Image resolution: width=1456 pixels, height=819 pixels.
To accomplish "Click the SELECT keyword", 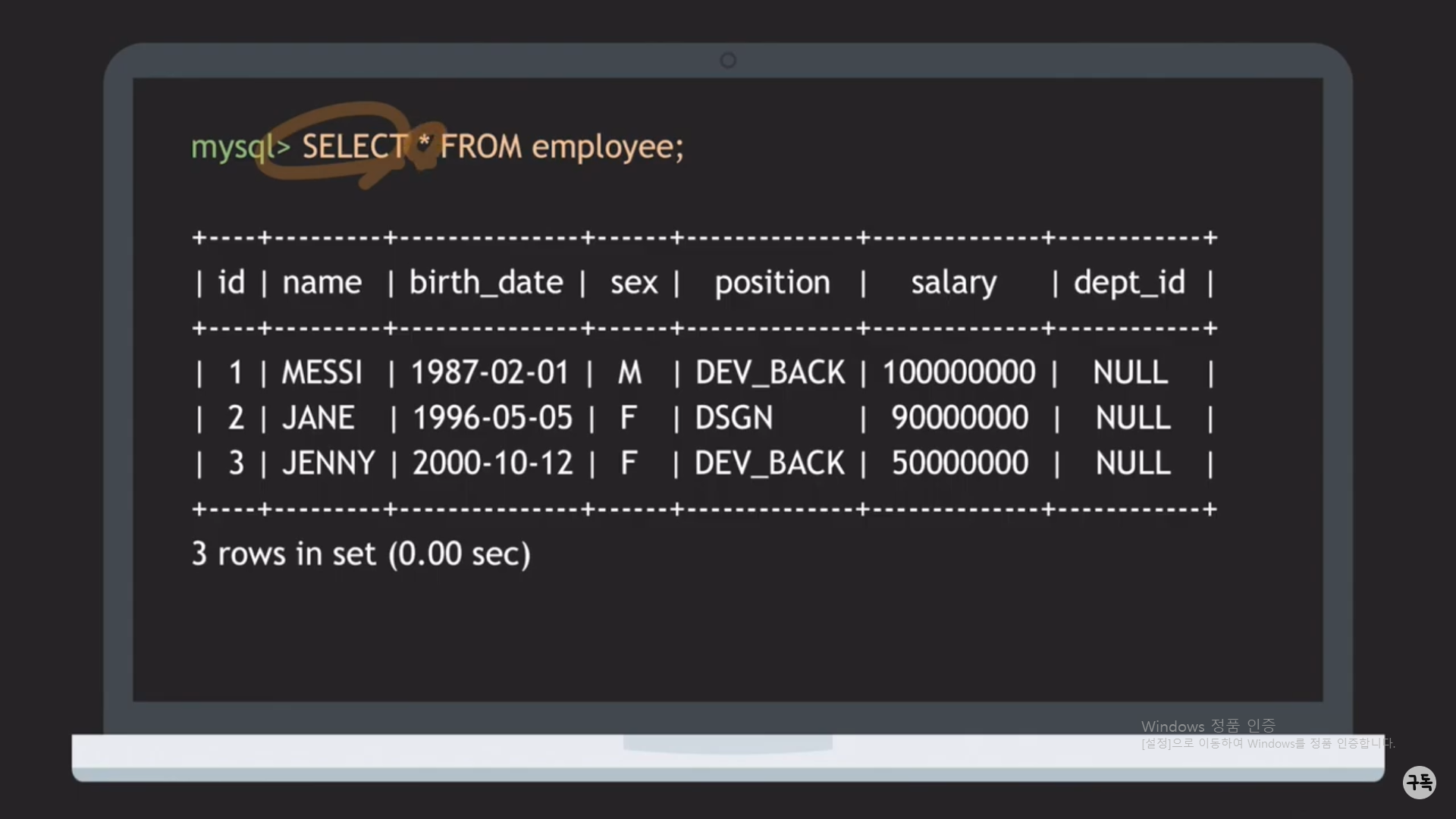I will coord(354,146).
